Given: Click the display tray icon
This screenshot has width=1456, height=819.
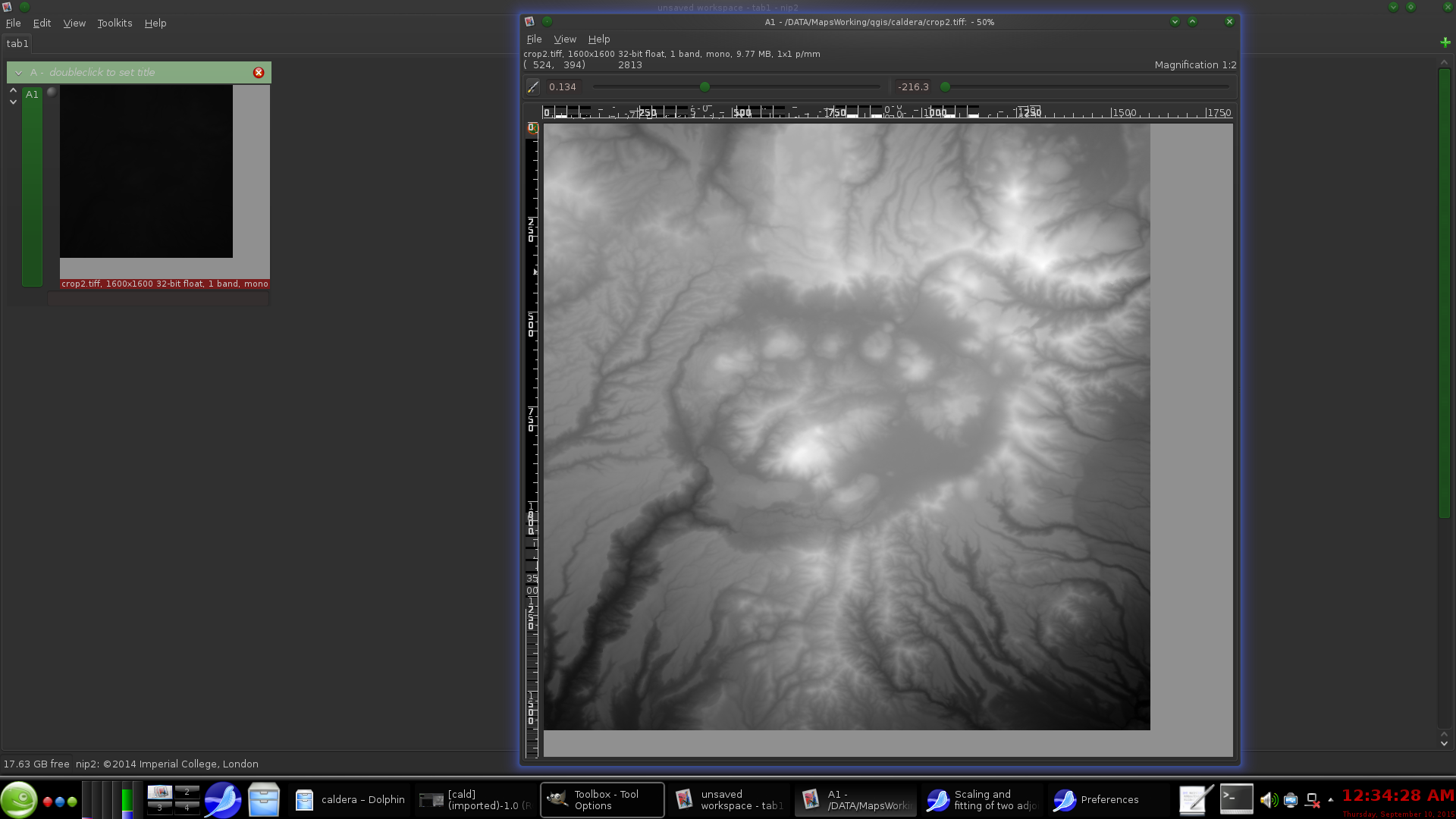Looking at the screenshot, I should click(x=1291, y=800).
